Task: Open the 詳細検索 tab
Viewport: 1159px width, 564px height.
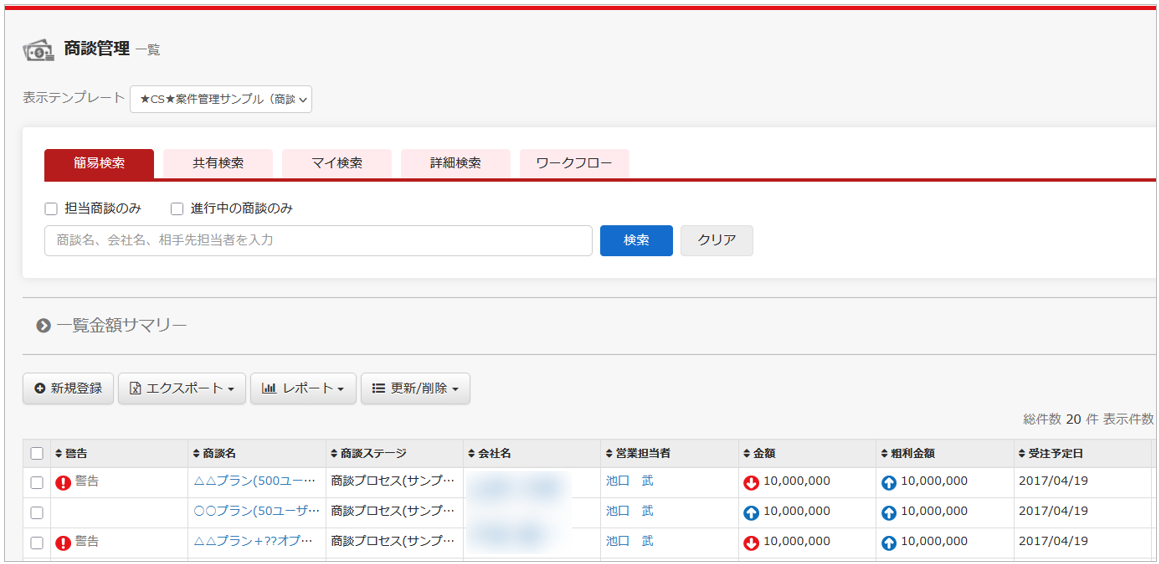Action: [455, 163]
